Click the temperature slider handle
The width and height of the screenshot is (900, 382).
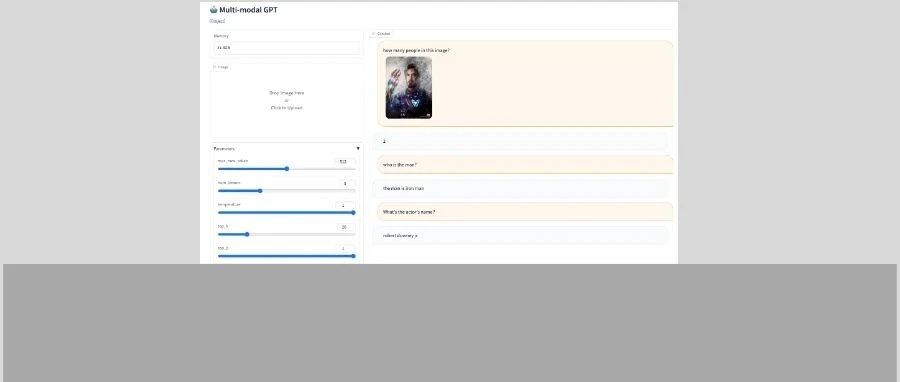tap(353, 212)
